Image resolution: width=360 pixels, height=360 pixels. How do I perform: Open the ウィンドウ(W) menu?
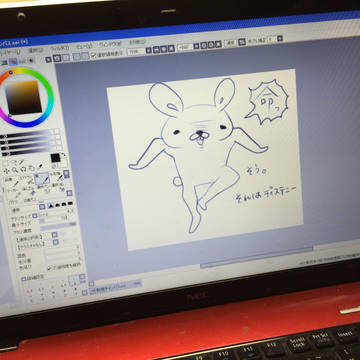coord(110,44)
